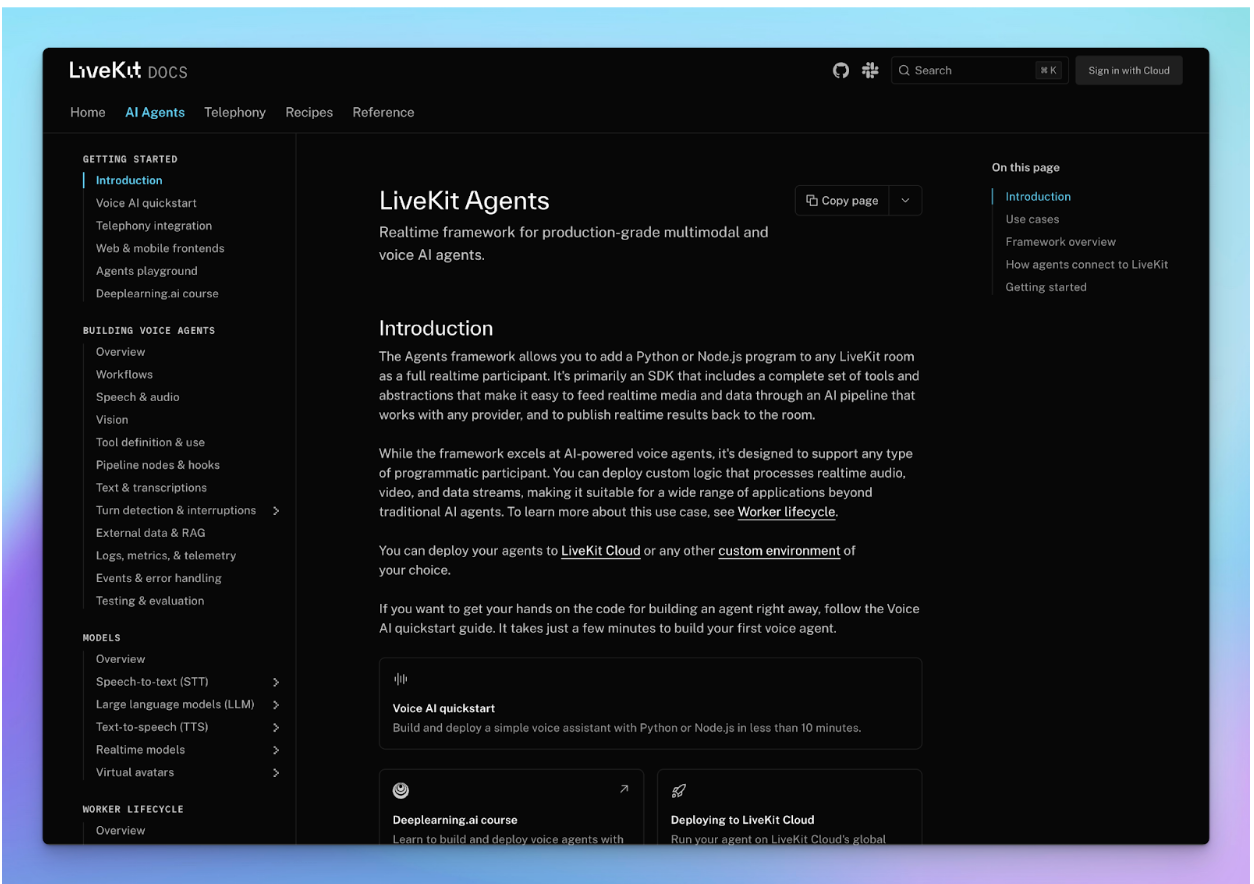
Task: Open Text & transcriptions page
Action: tap(151, 488)
